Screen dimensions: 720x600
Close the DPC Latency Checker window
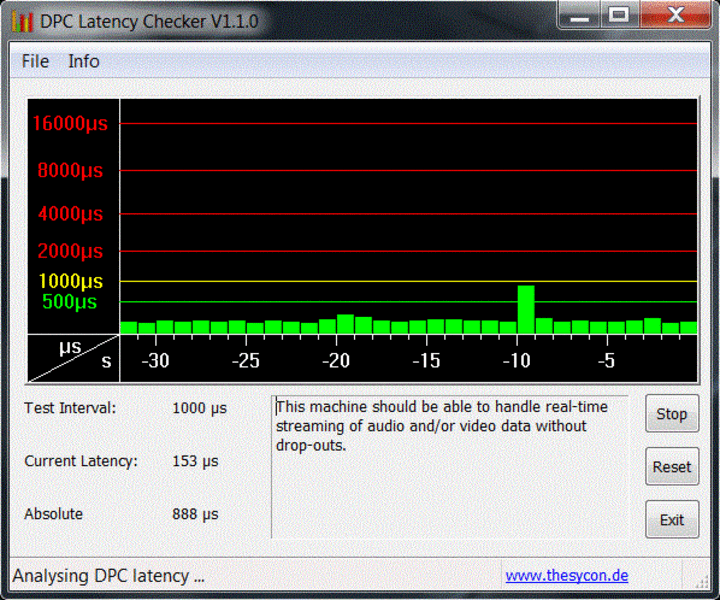675,16
